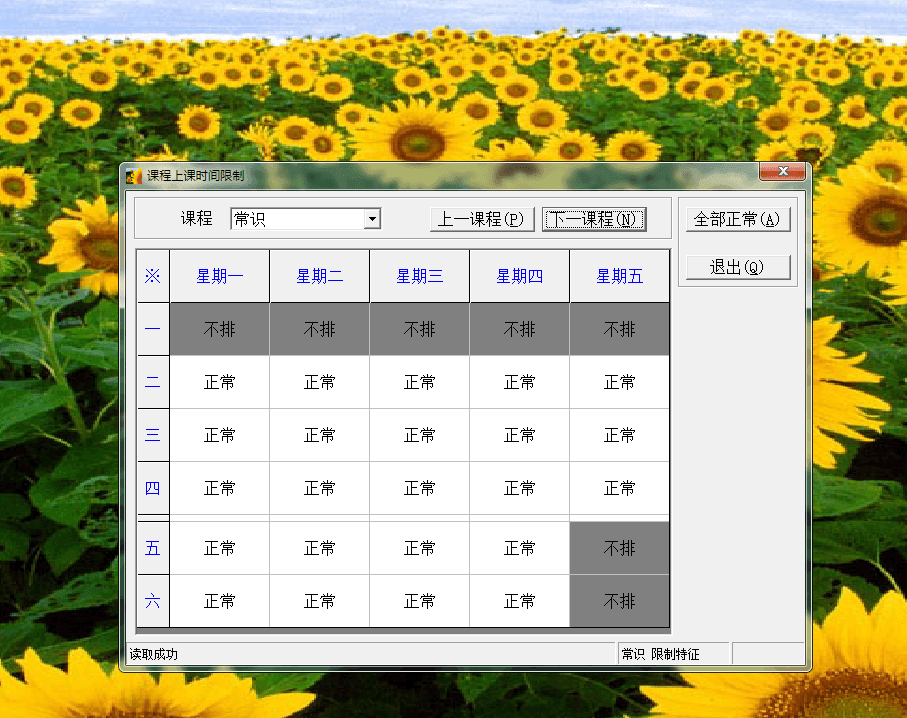Select the 星期三 column header
Viewport: 907px width, 718px height.
420,277
